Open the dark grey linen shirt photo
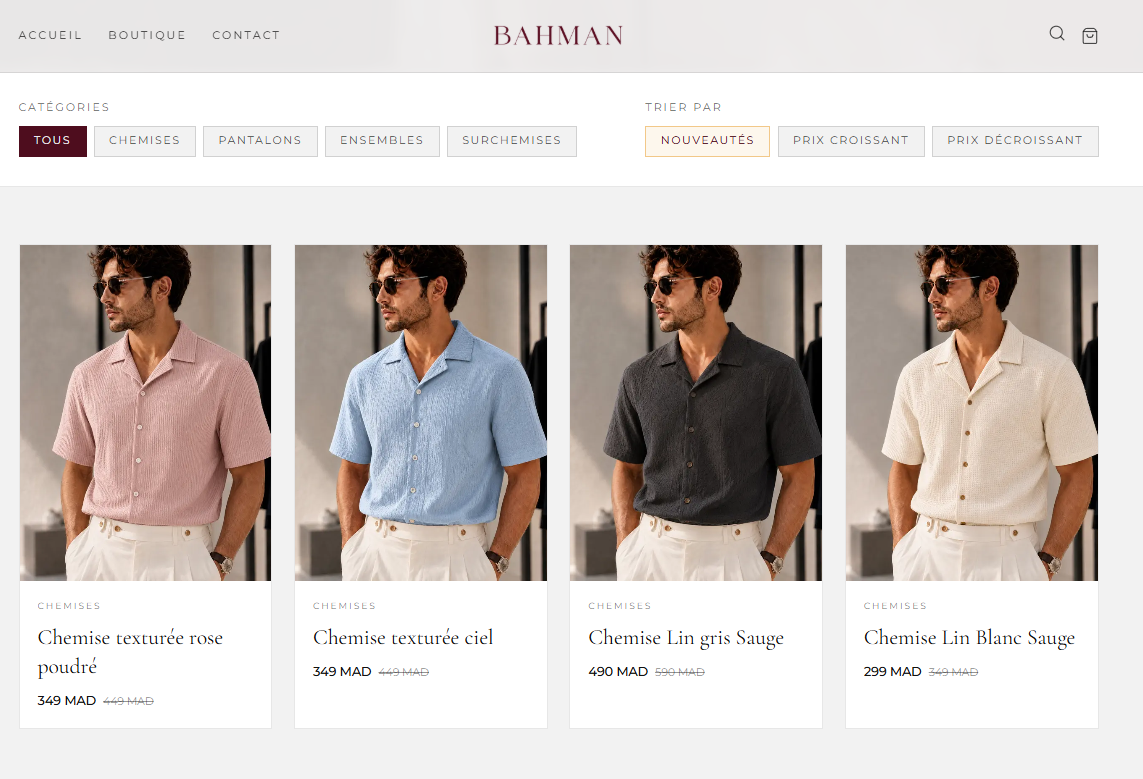Screen dimensions: 1143x779 point(695,412)
